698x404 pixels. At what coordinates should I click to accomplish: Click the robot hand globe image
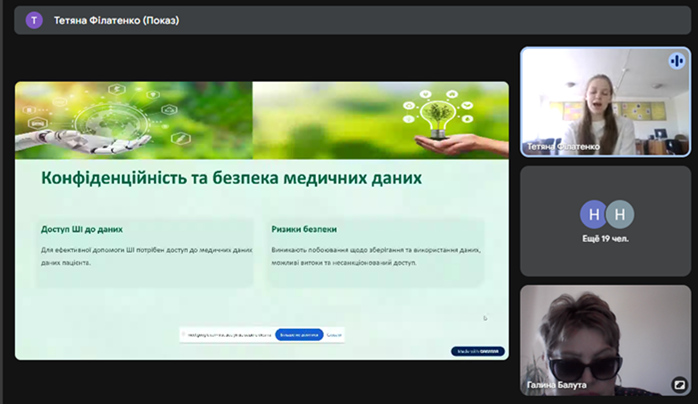100,119
